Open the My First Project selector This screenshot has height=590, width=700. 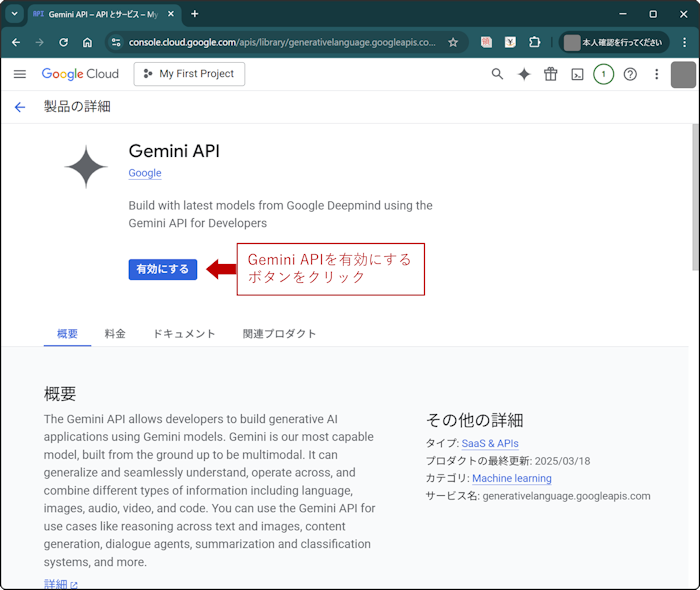(x=189, y=74)
